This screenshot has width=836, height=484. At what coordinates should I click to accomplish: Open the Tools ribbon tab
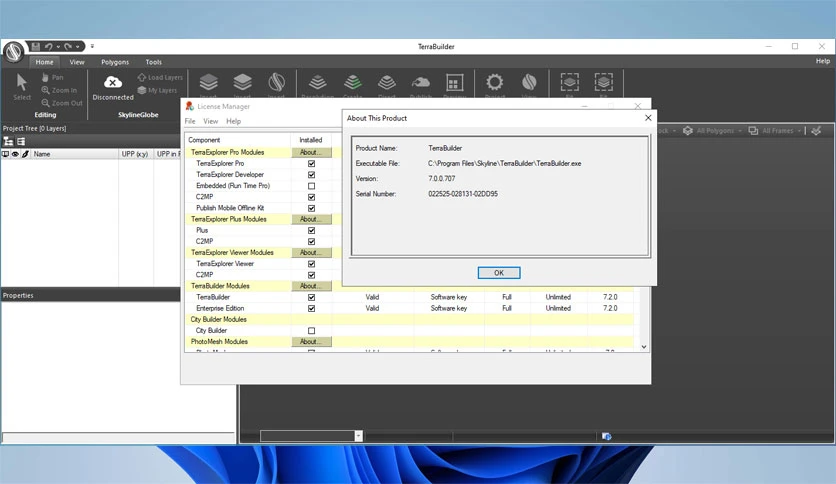(154, 62)
